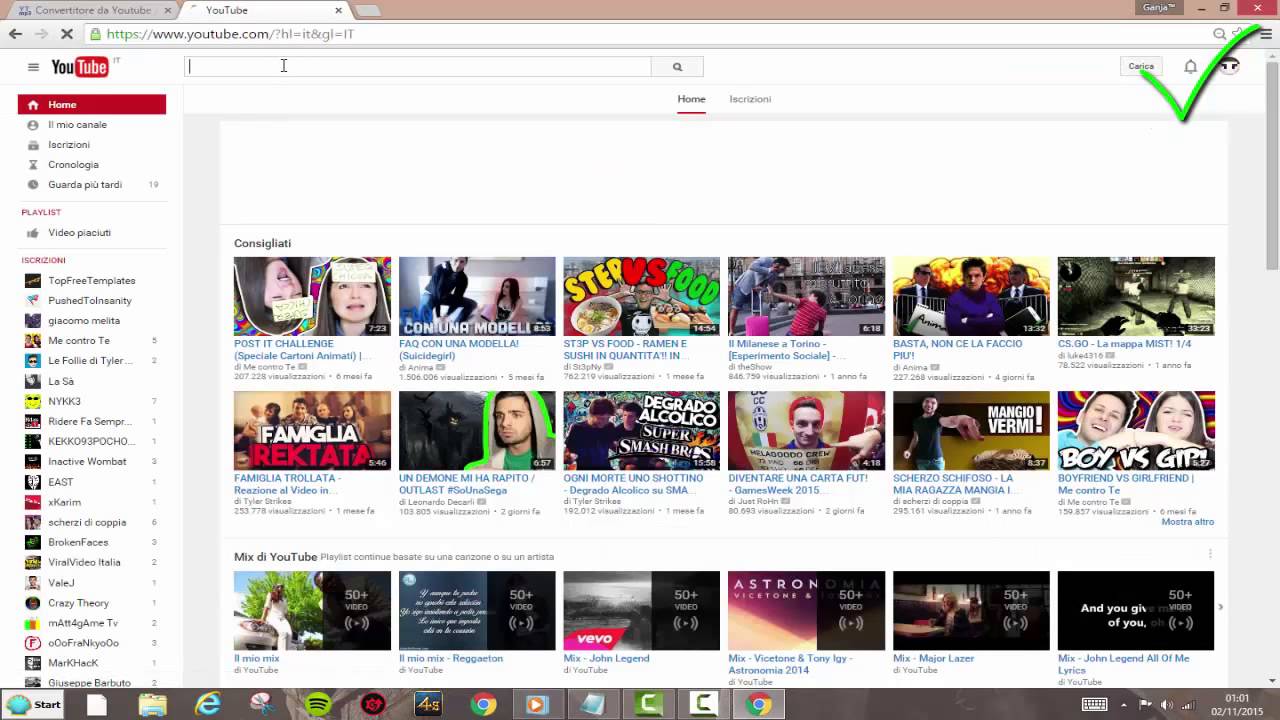This screenshot has height=720, width=1280.
Task: Open Il Milanese a Torino thumbnail
Action: 806,296
